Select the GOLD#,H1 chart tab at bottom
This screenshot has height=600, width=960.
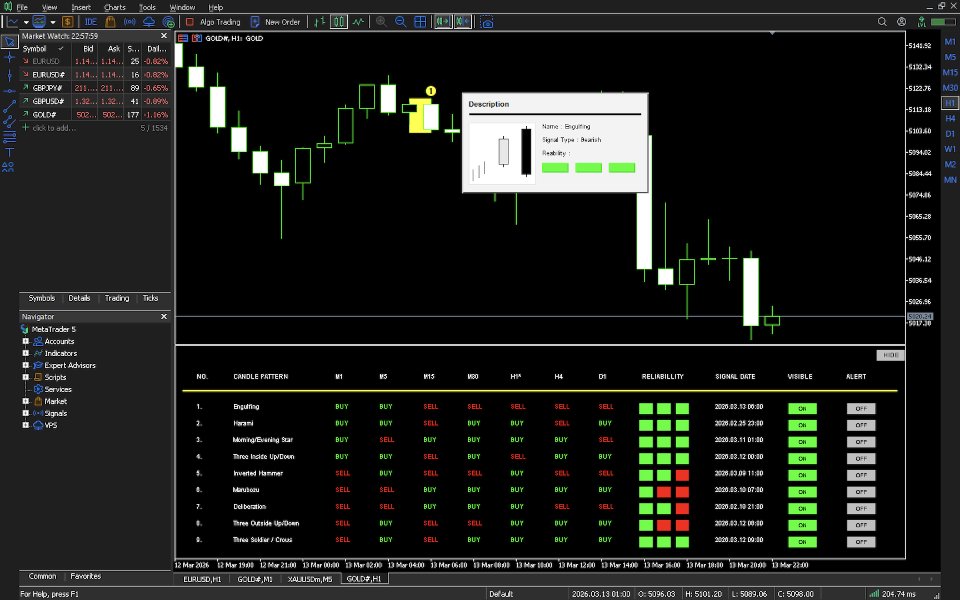click(363, 579)
